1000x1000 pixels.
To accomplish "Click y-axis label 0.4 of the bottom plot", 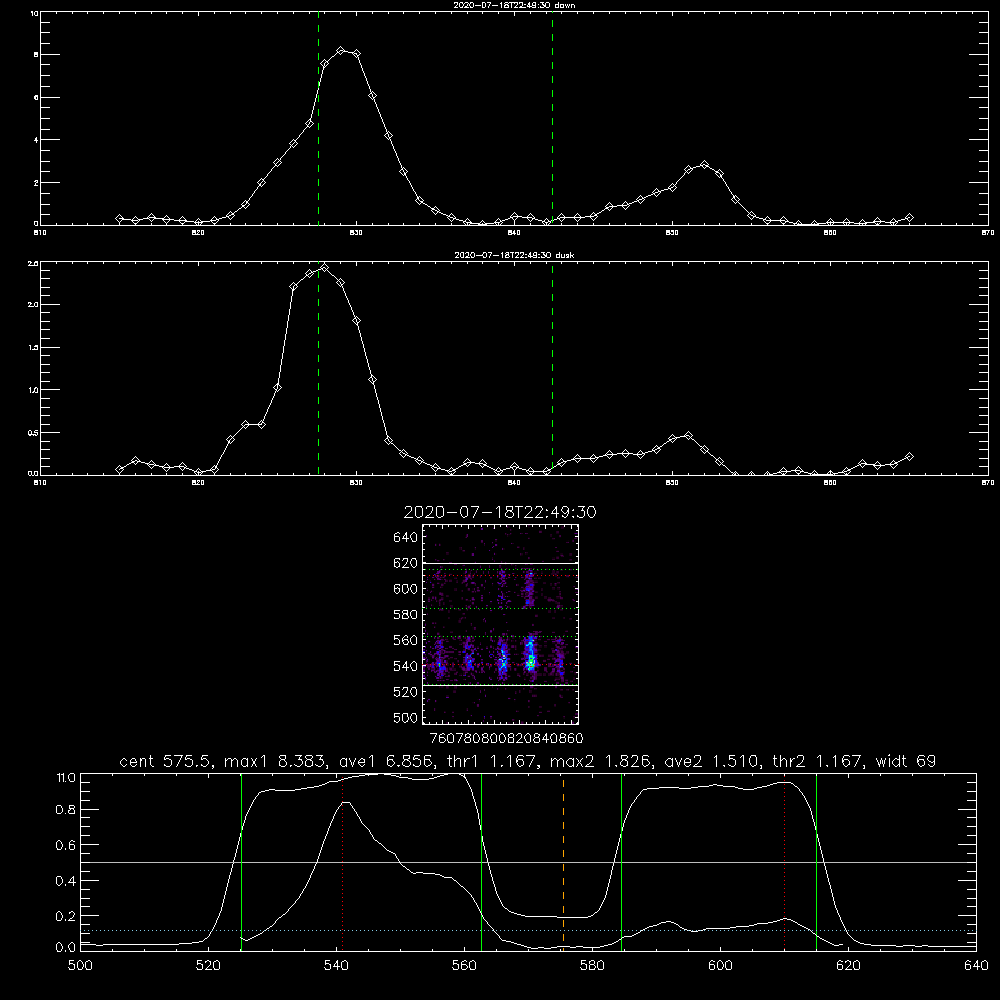I will click(66, 881).
